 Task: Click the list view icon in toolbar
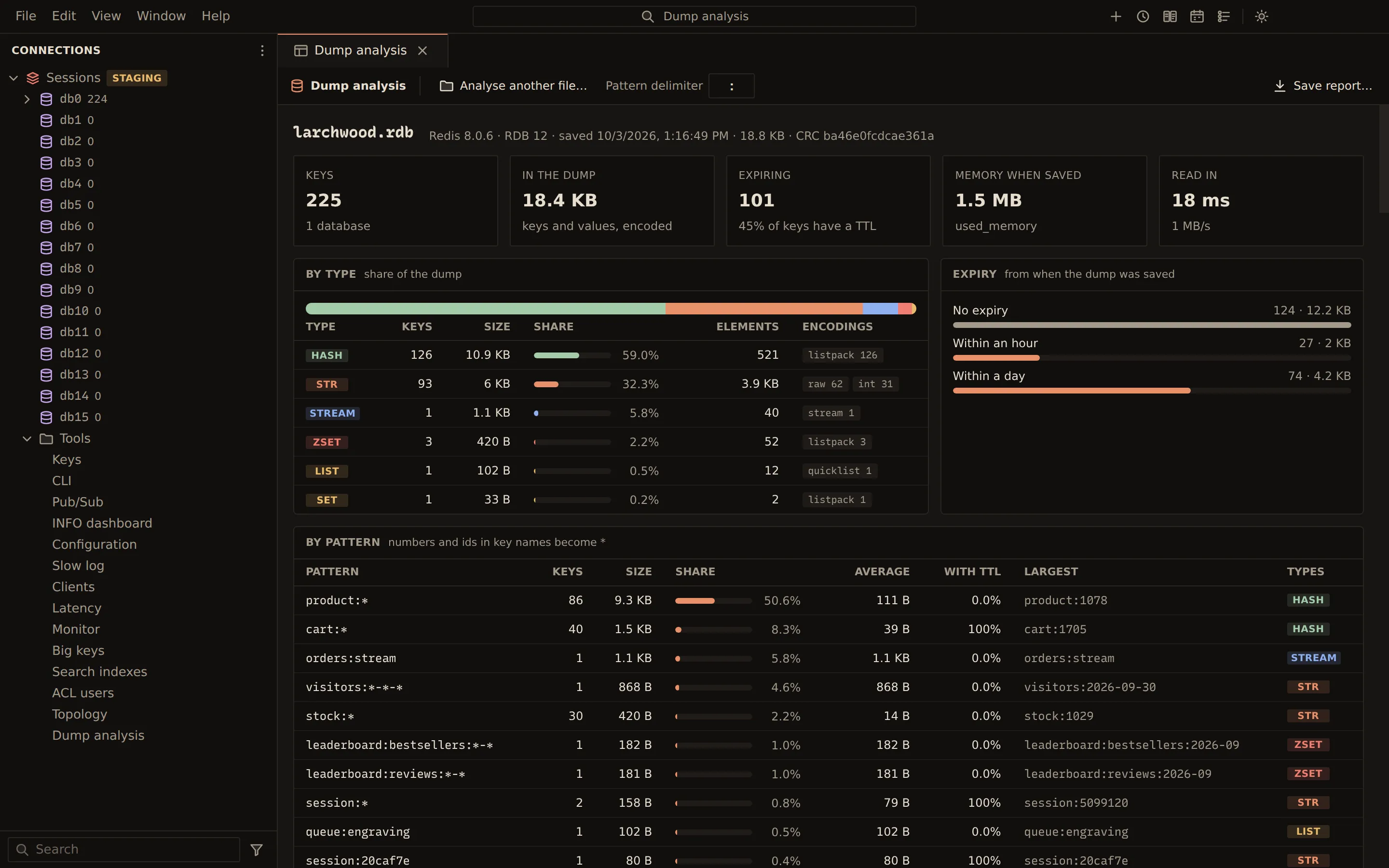1224,16
